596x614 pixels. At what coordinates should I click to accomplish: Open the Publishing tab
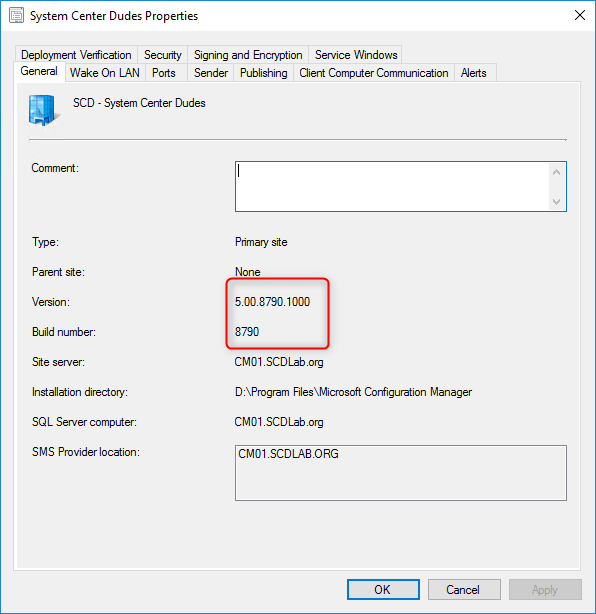pos(264,73)
